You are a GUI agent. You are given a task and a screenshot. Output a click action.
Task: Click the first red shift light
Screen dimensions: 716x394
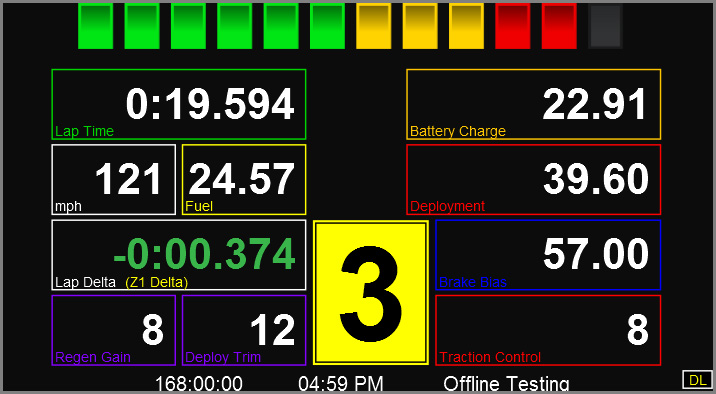[x=513, y=26]
